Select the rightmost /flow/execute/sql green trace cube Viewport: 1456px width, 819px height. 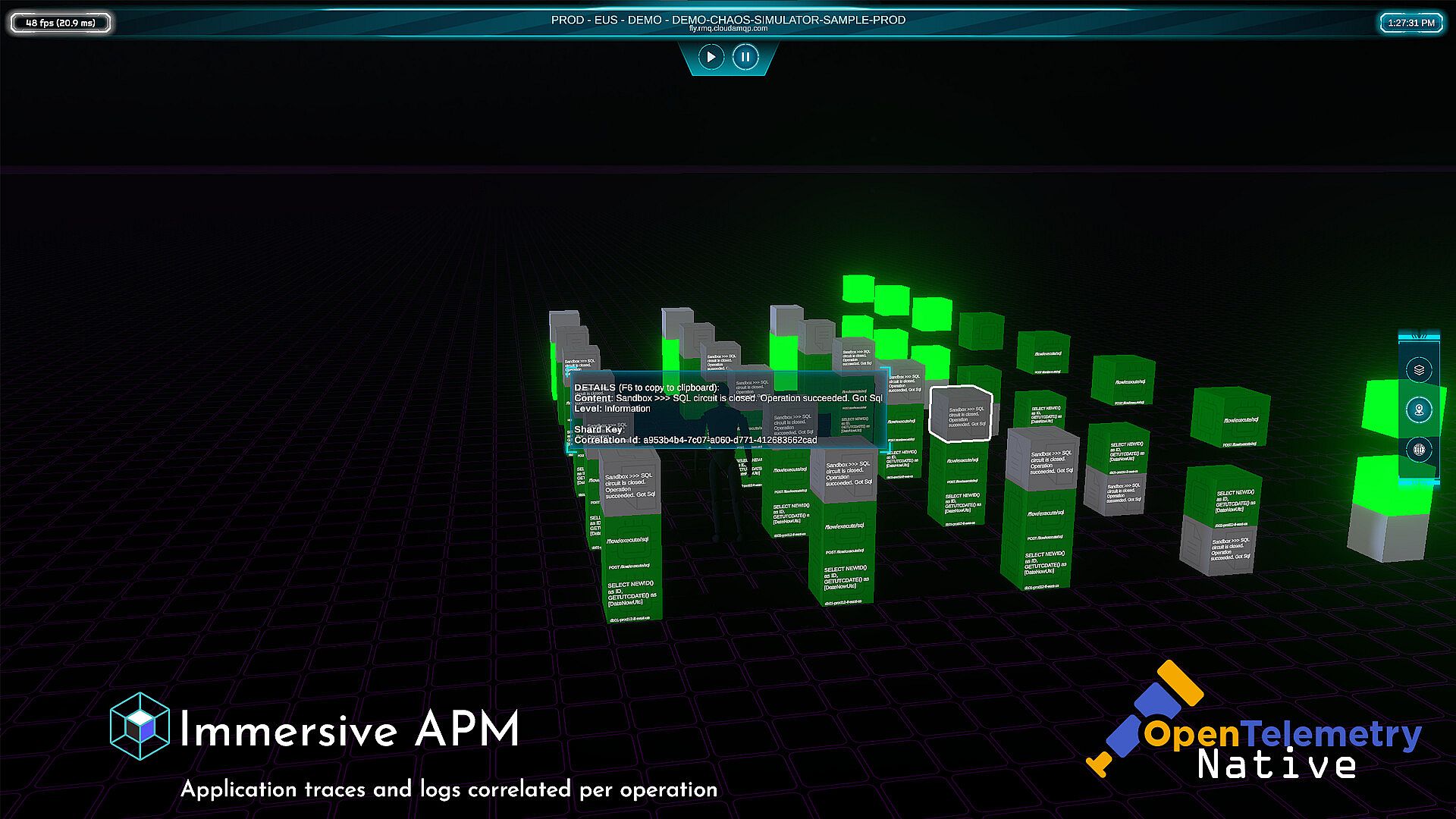tap(1230, 419)
